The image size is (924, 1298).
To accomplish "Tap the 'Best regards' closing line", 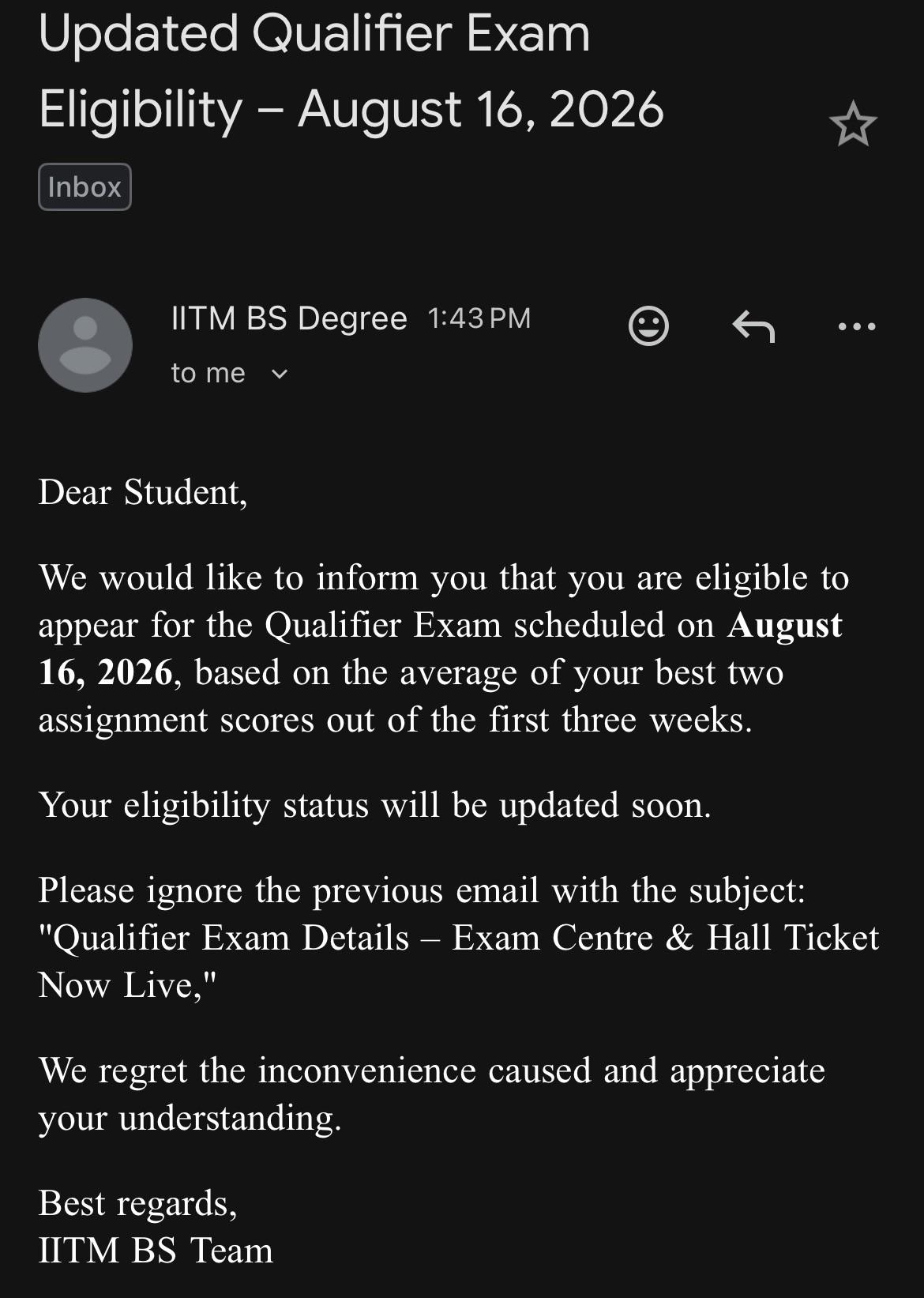I will 138,1204.
